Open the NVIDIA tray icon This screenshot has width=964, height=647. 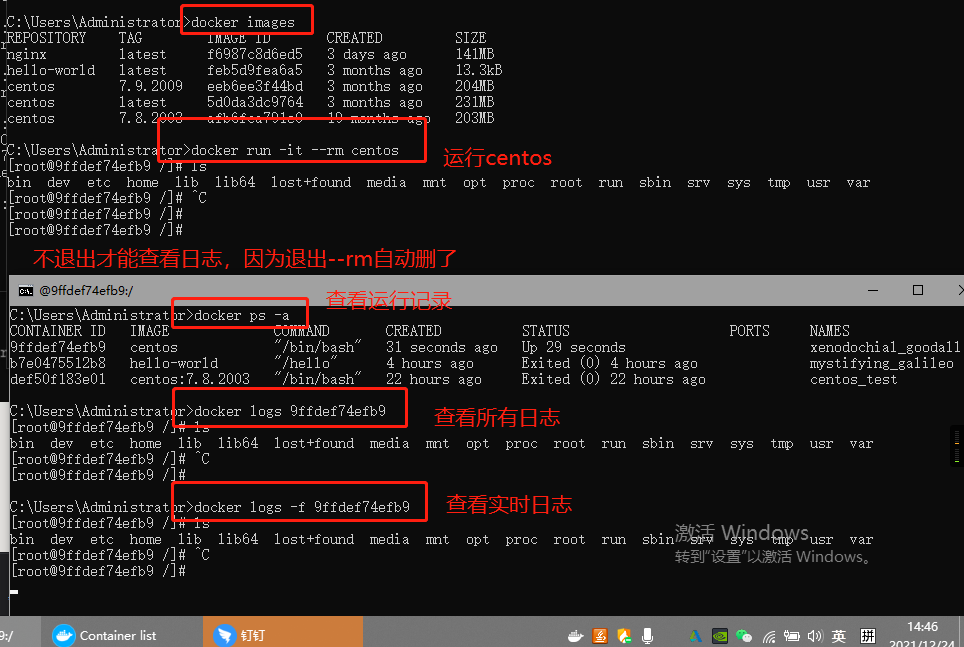pos(720,636)
